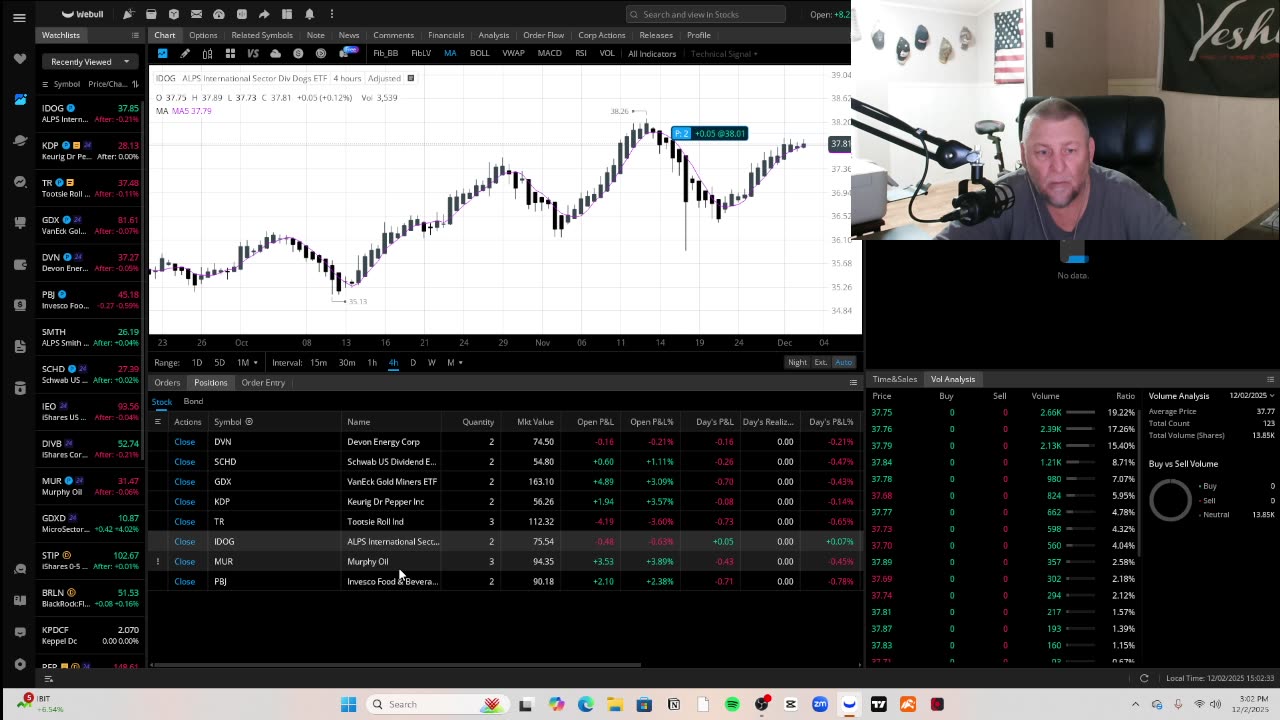This screenshot has width=1280, height=720.
Task: Toggle the MACD indicator
Action: coord(549,53)
